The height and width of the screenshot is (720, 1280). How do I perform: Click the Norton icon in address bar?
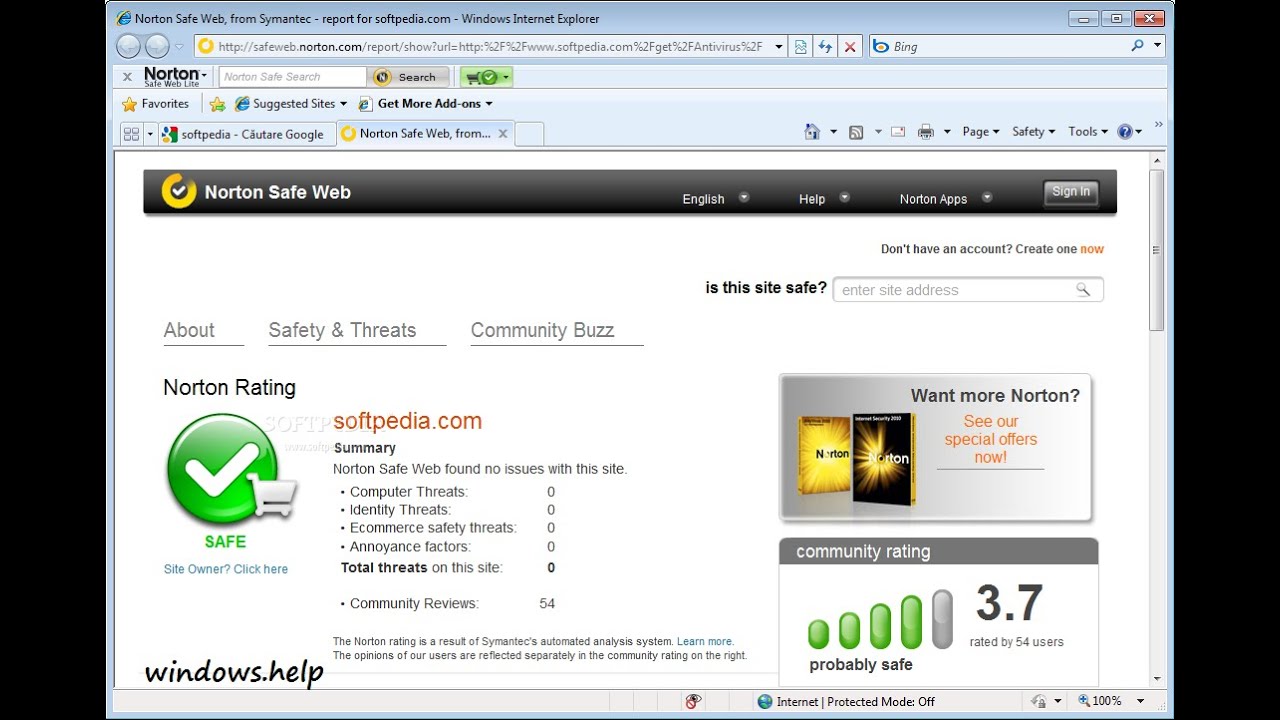tap(206, 46)
